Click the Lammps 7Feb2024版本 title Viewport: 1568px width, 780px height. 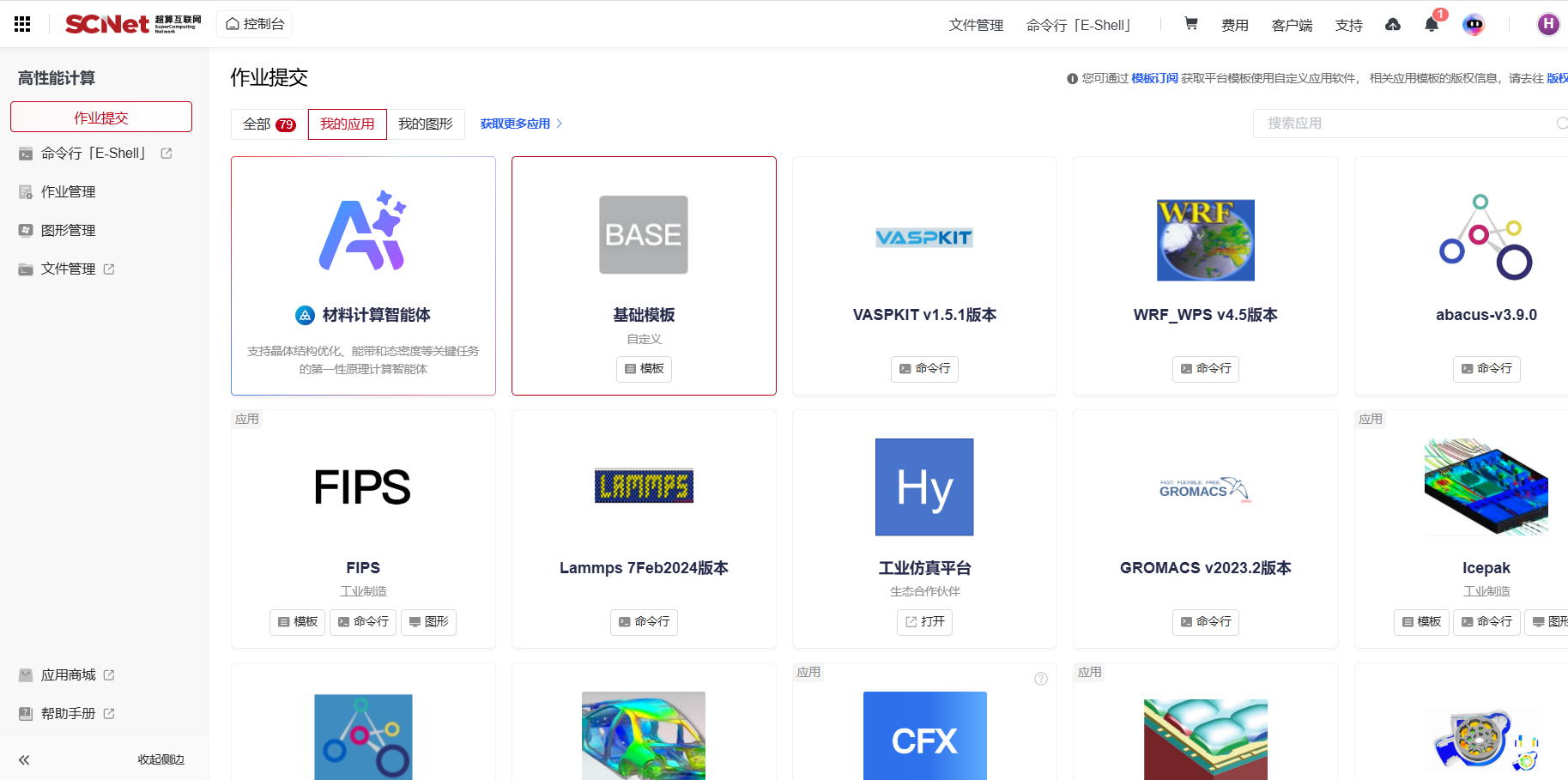pos(644,568)
